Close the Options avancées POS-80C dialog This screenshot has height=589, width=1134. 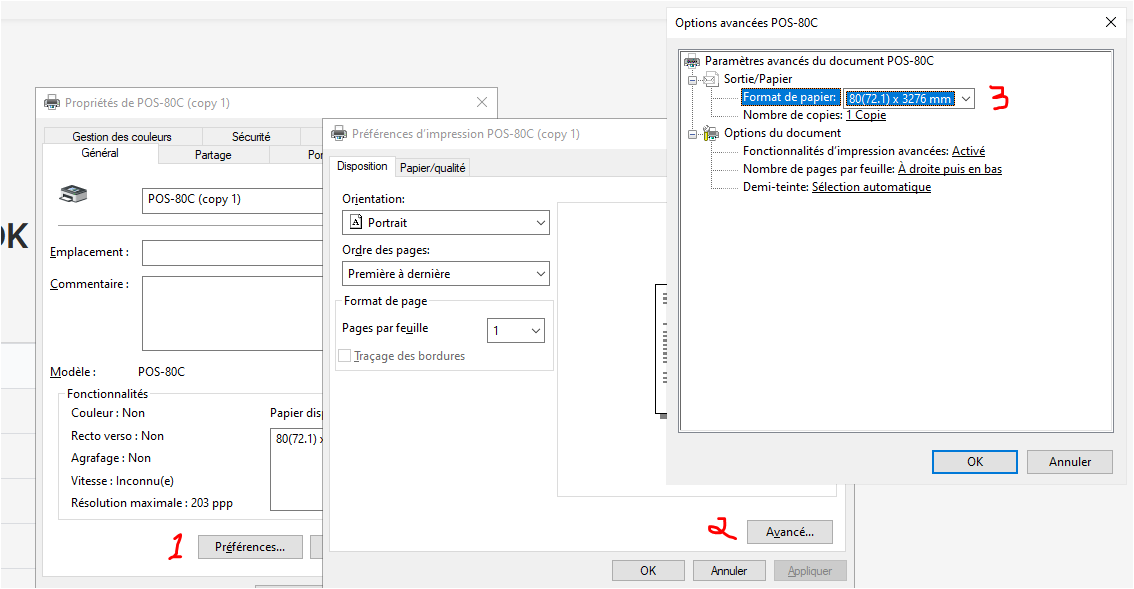(1111, 22)
